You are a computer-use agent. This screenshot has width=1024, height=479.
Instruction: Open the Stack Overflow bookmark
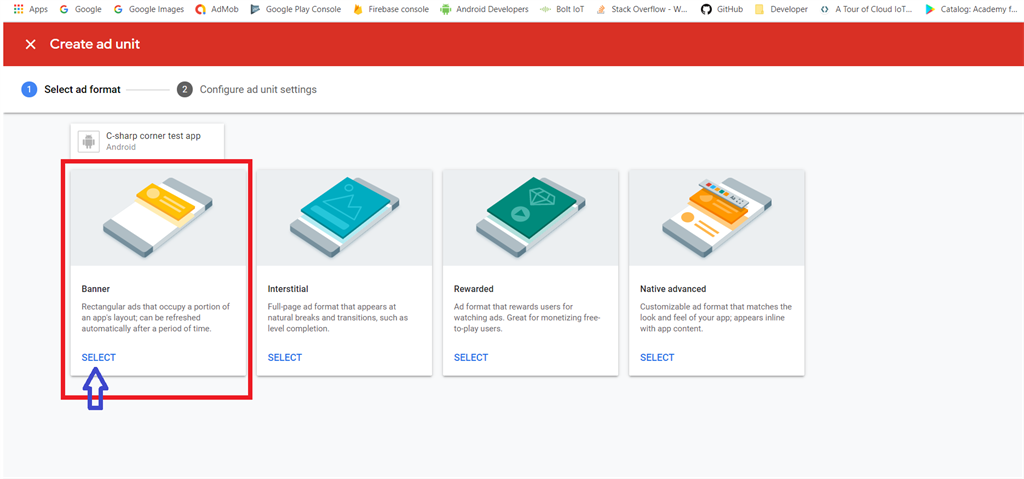pyautogui.click(x=642, y=9)
